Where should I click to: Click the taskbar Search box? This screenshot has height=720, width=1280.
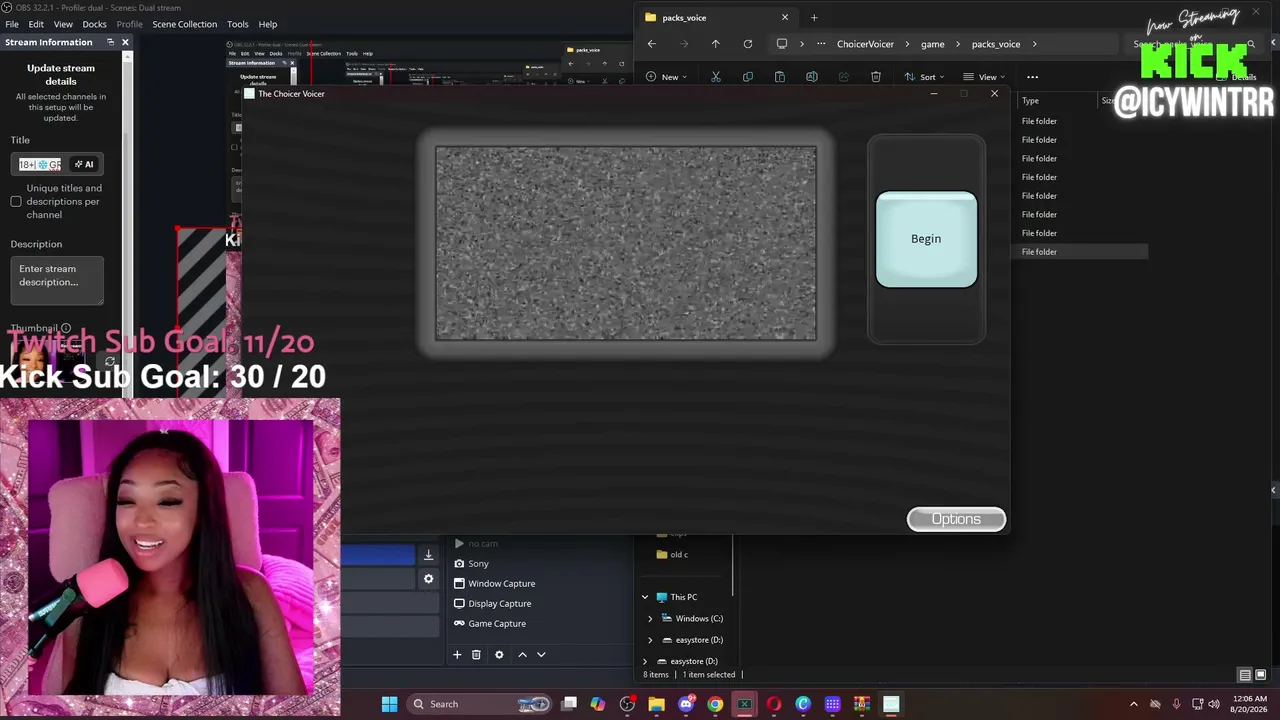480,704
